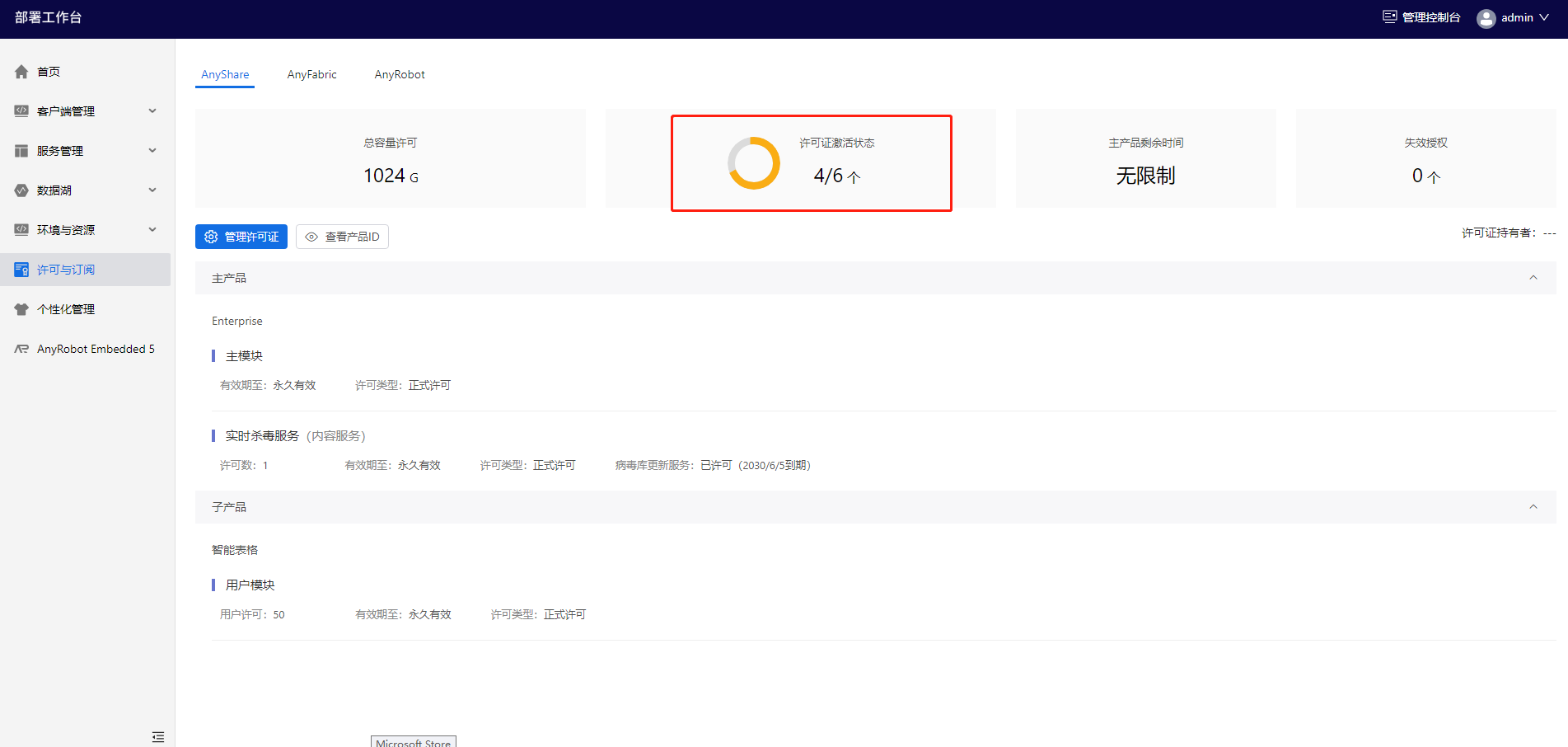Open 许可与订阅 menu item
This screenshot has height=747, width=1568.
[x=86, y=270]
